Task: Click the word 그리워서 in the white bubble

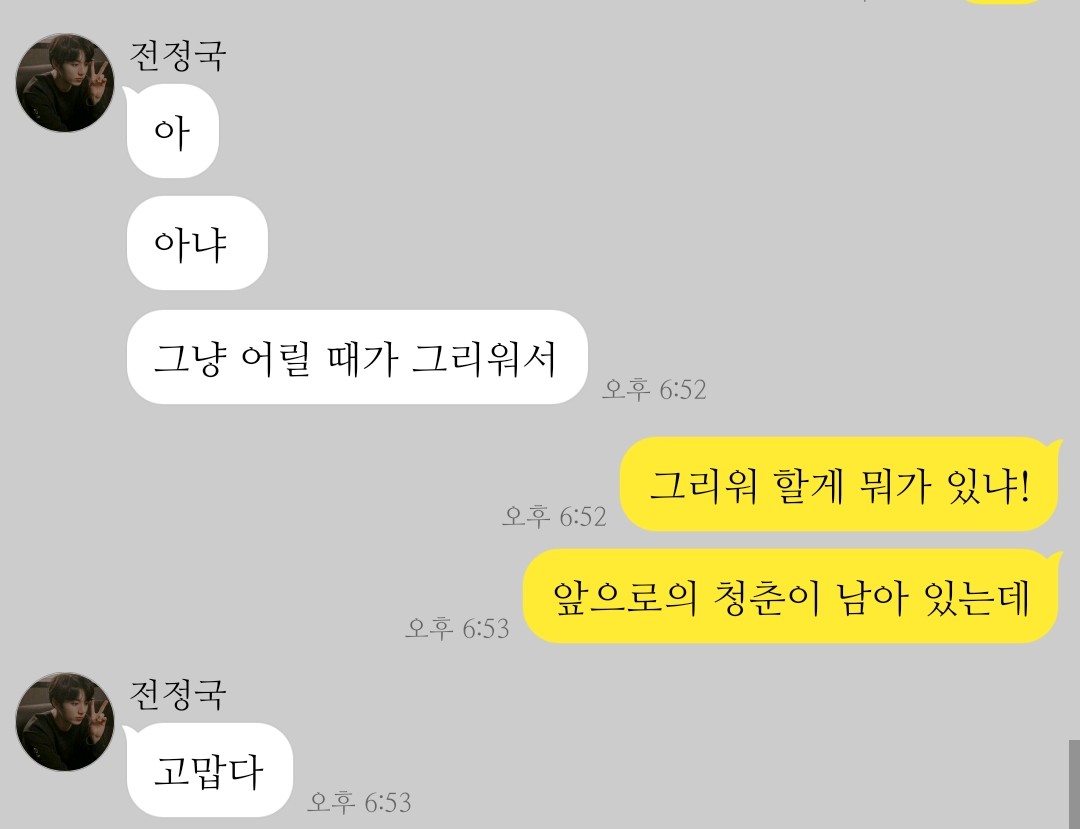Action: tap(484, 358)
